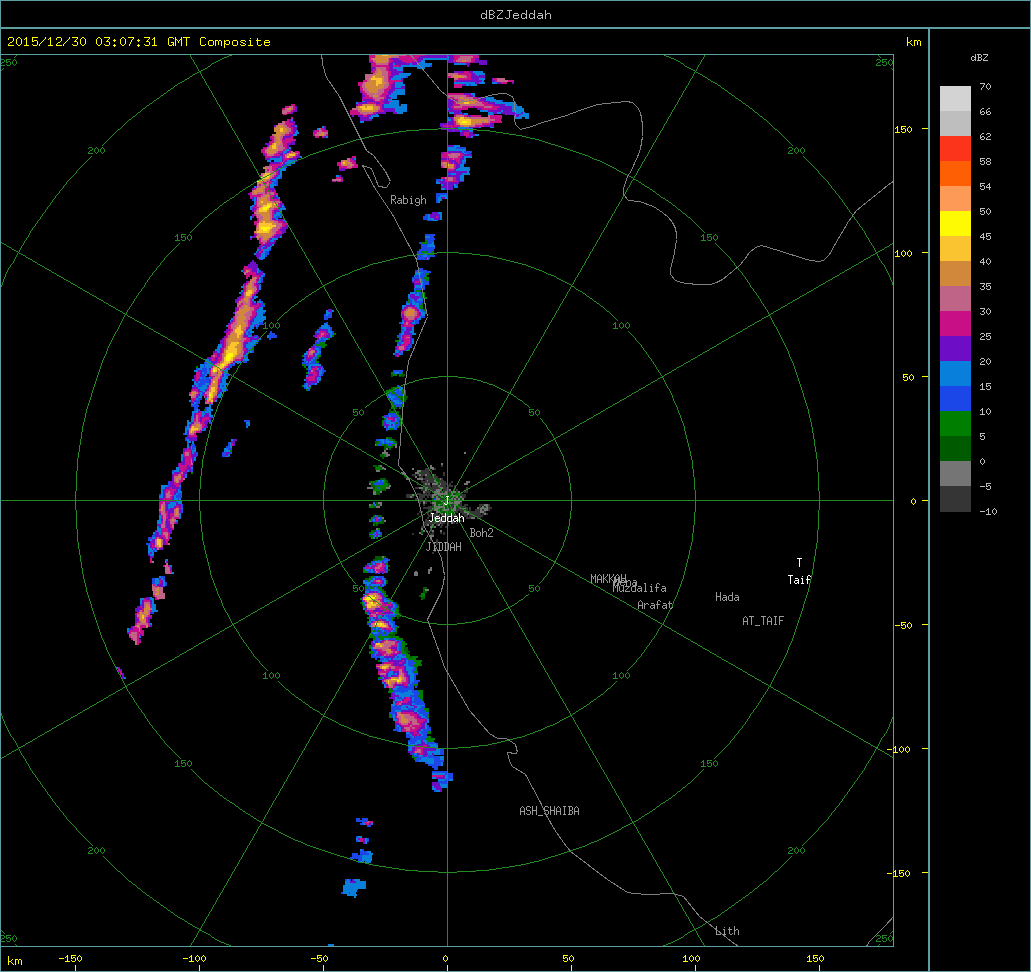Click the 66 value on the dBZ scale

click(985, 111)
